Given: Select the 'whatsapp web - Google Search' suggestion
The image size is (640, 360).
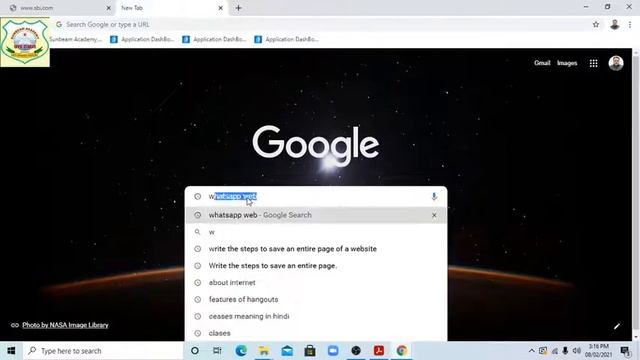Looking at the screenshot, I should tap(316, 215).
